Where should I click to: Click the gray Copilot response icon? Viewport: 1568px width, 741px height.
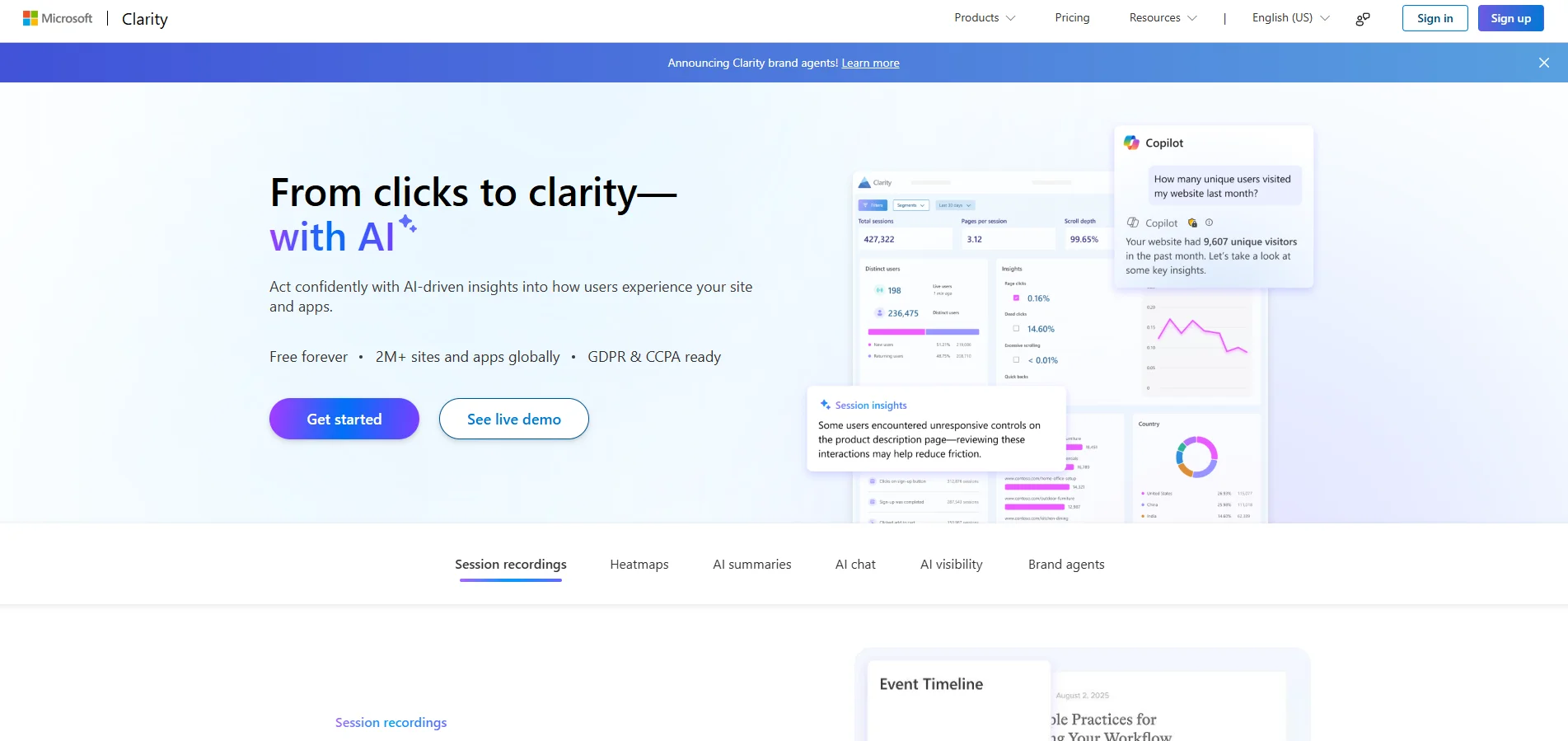(1133, 223)
